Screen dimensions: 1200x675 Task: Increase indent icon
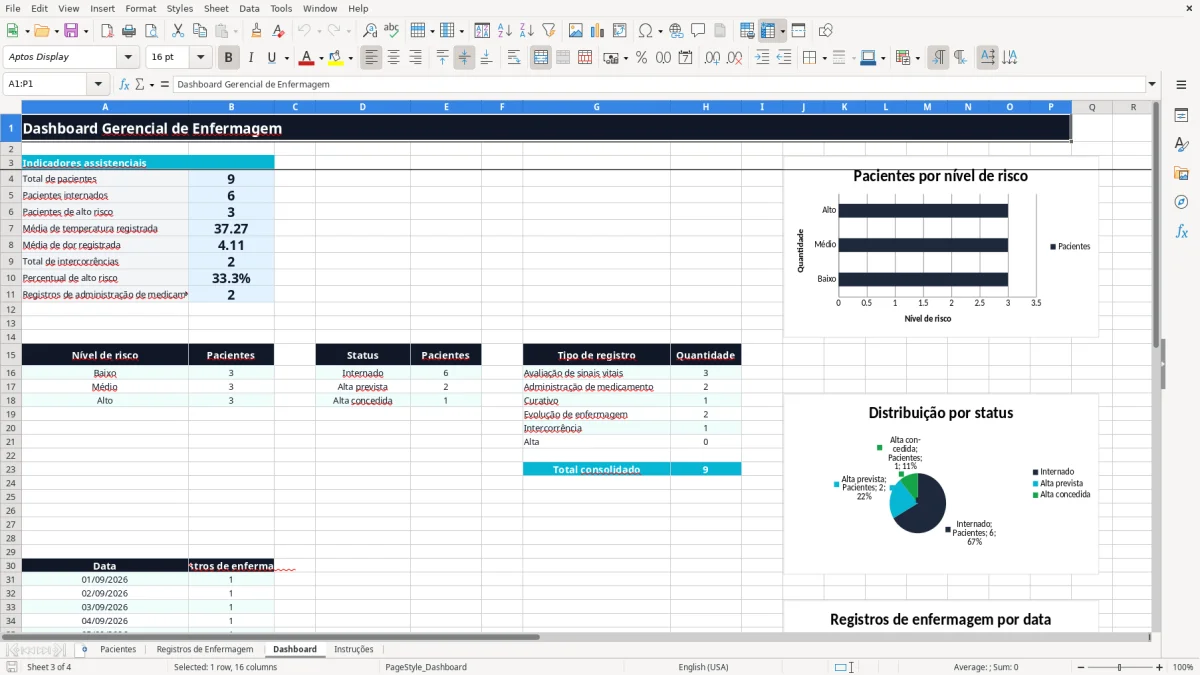tap(762, 58)
